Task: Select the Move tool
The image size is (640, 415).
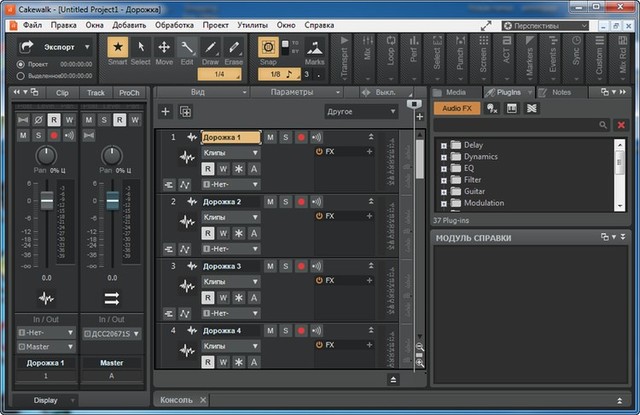Action: (x=164, y=48)
